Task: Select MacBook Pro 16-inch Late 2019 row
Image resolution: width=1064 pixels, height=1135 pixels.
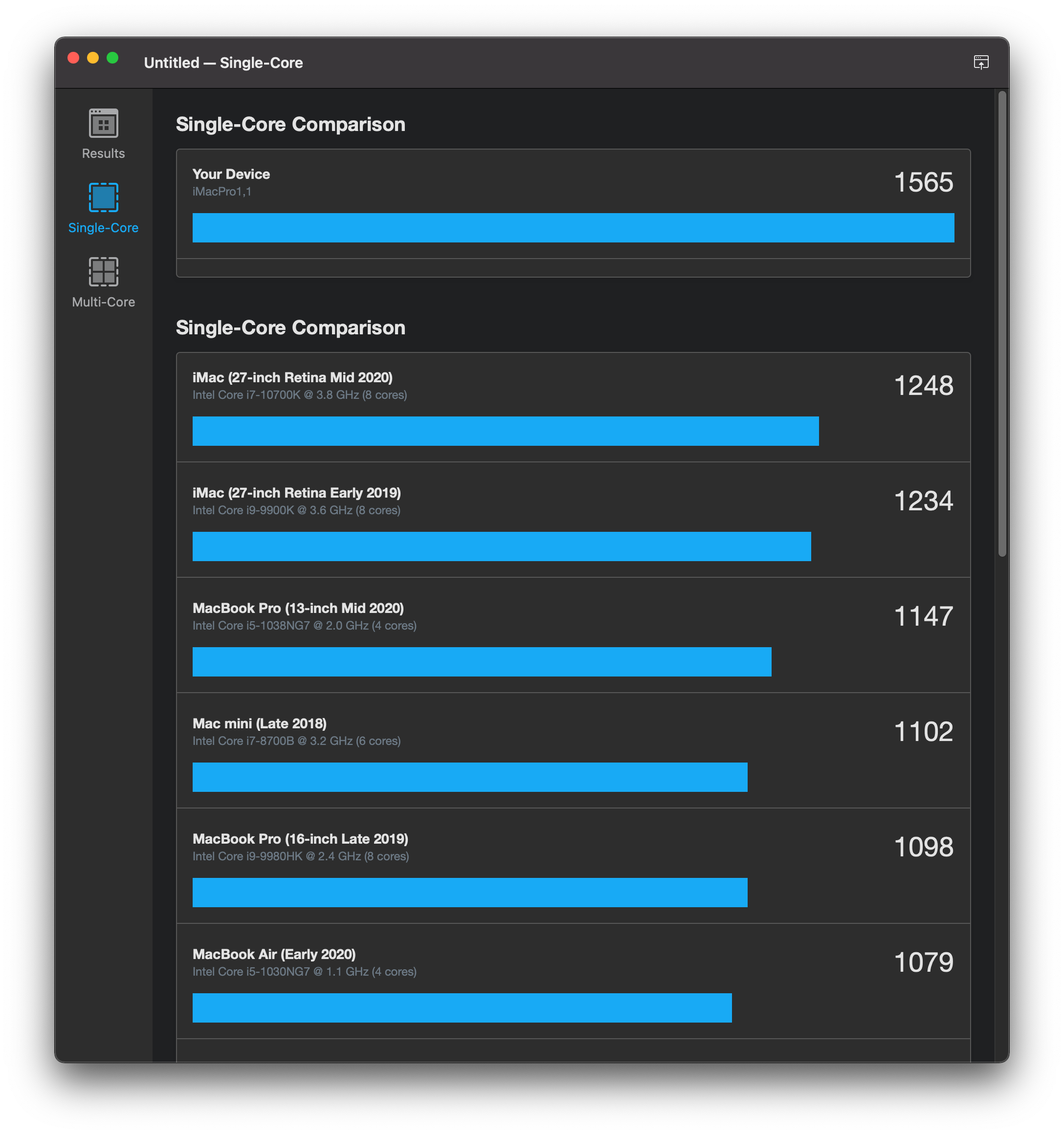Action: point(300,839)
